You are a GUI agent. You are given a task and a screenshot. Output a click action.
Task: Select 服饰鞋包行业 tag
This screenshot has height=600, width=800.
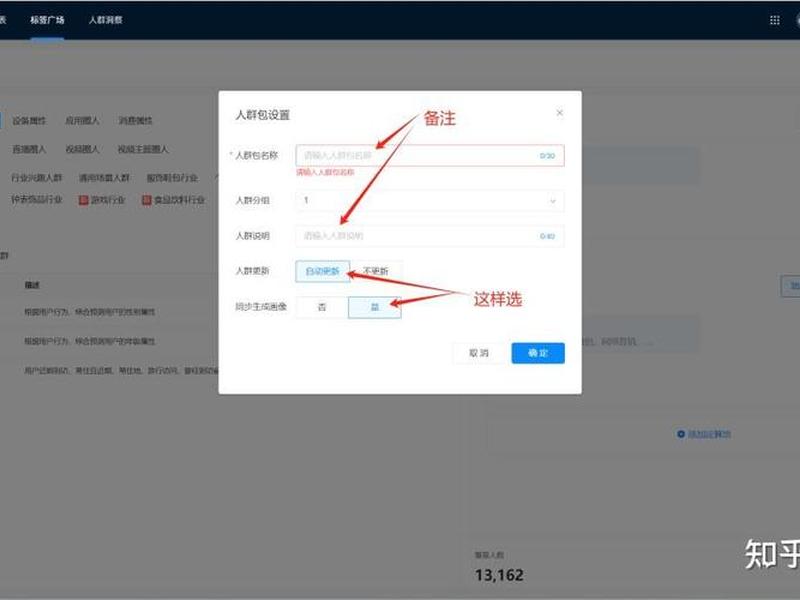pos(172,178)
